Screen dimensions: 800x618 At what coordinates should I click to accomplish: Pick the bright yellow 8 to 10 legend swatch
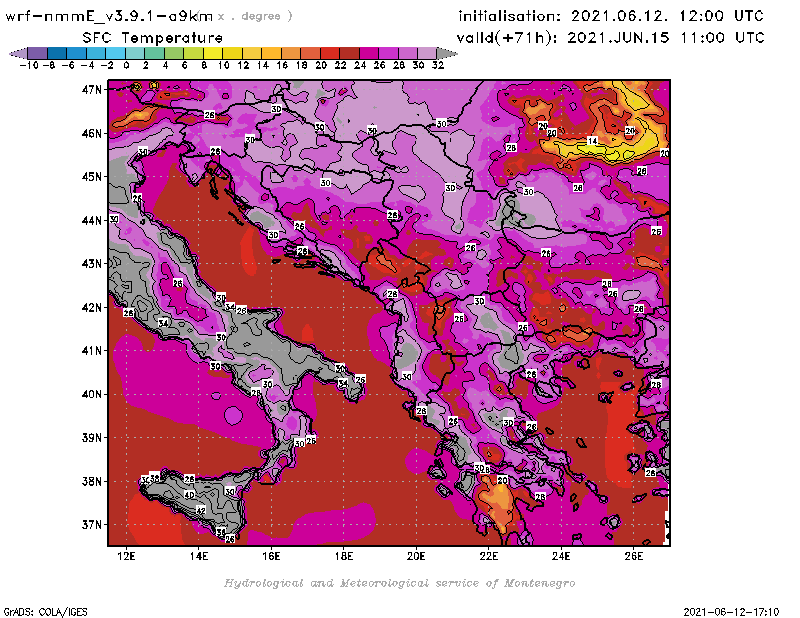(x=213, y=53)
